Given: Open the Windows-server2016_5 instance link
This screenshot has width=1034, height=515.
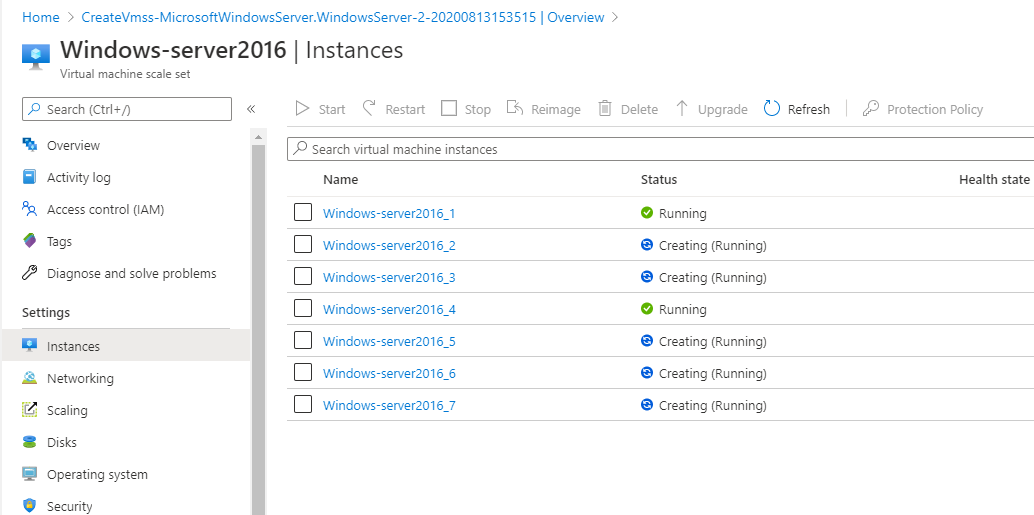Looking at the screenshot, I should pos(389,342).
